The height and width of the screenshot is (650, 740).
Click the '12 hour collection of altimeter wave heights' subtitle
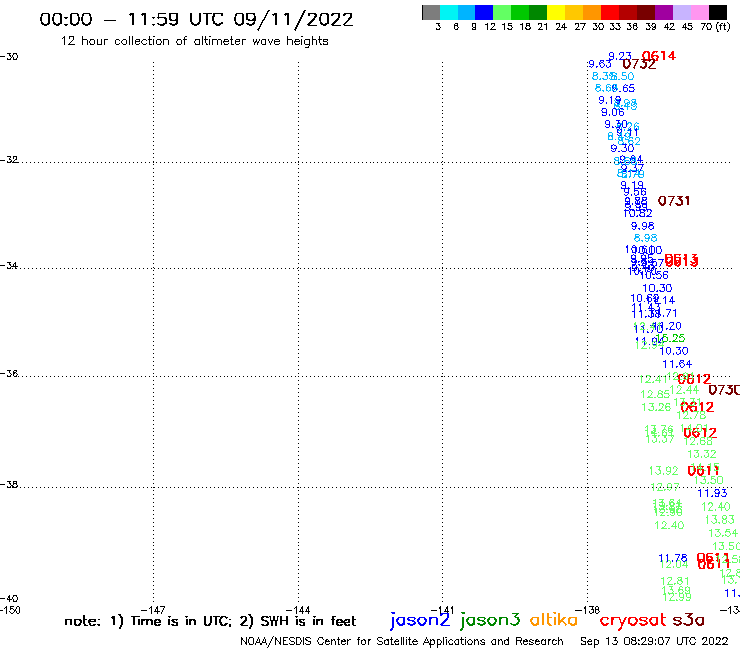point(194,41)
